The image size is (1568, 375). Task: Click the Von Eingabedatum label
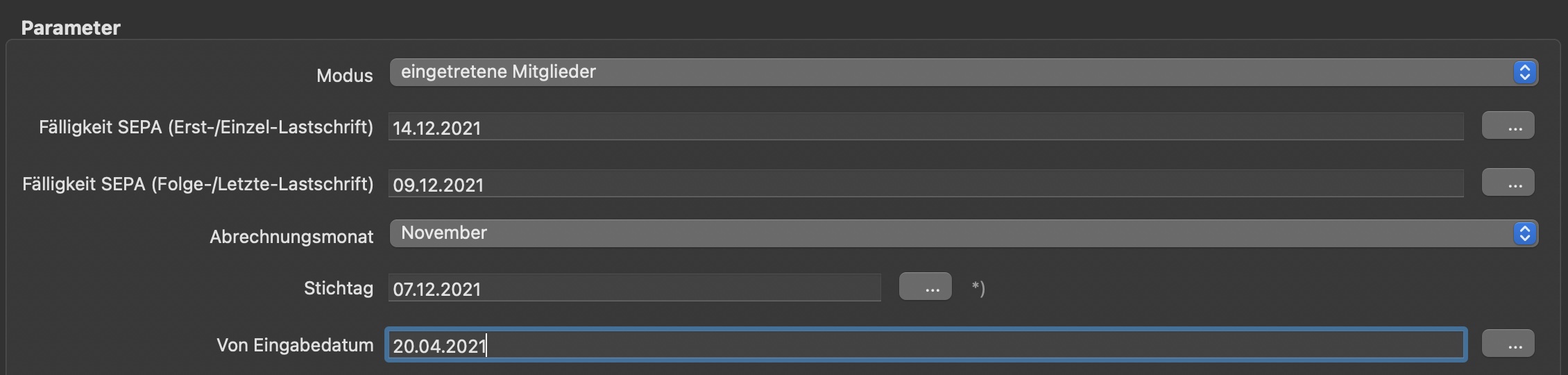point(295,345)
